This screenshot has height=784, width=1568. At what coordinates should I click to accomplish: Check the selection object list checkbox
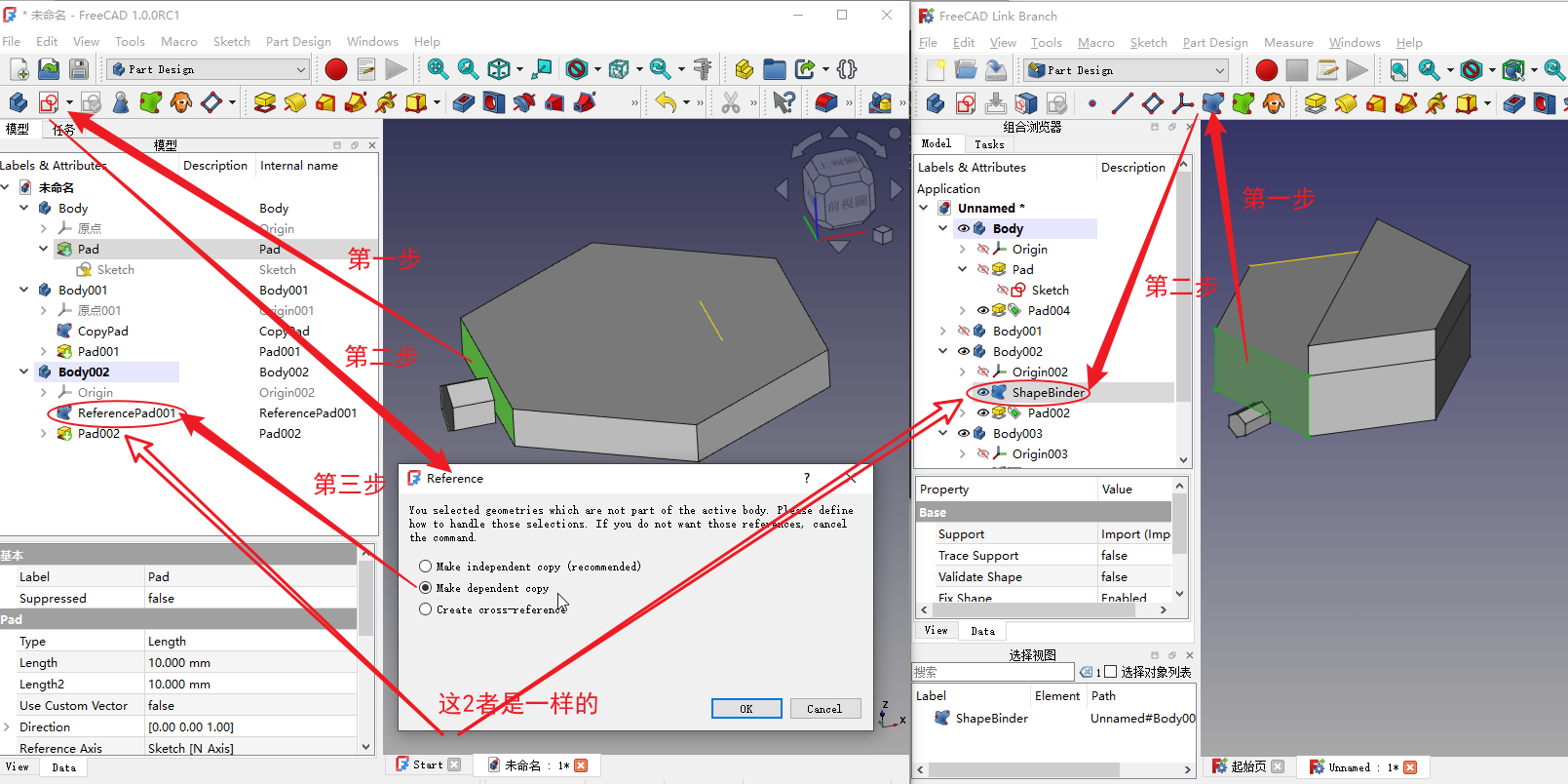point(1110,672)
